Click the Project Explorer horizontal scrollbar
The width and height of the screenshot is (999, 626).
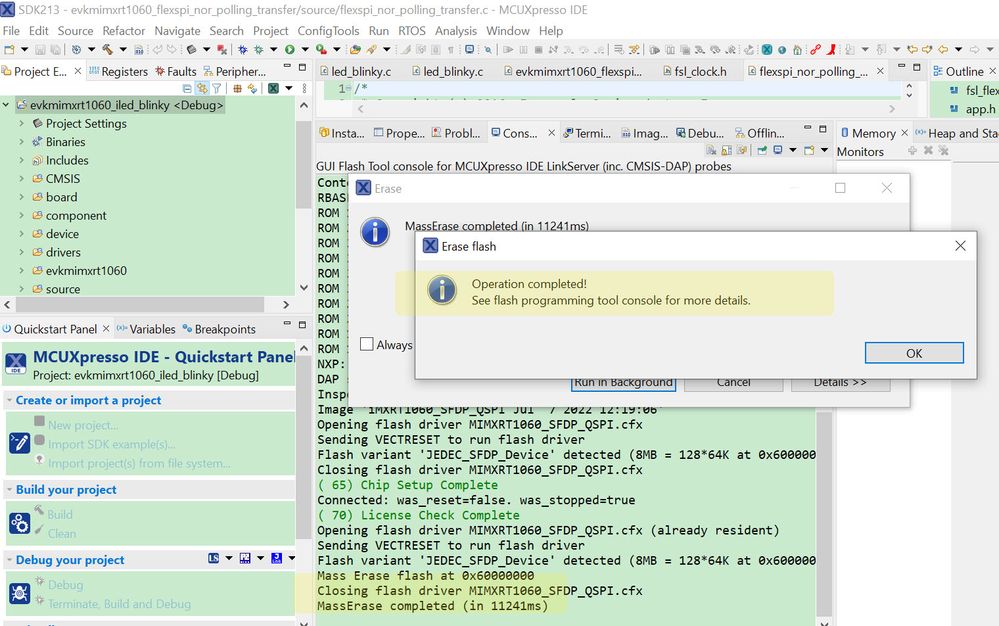(140, 304)
